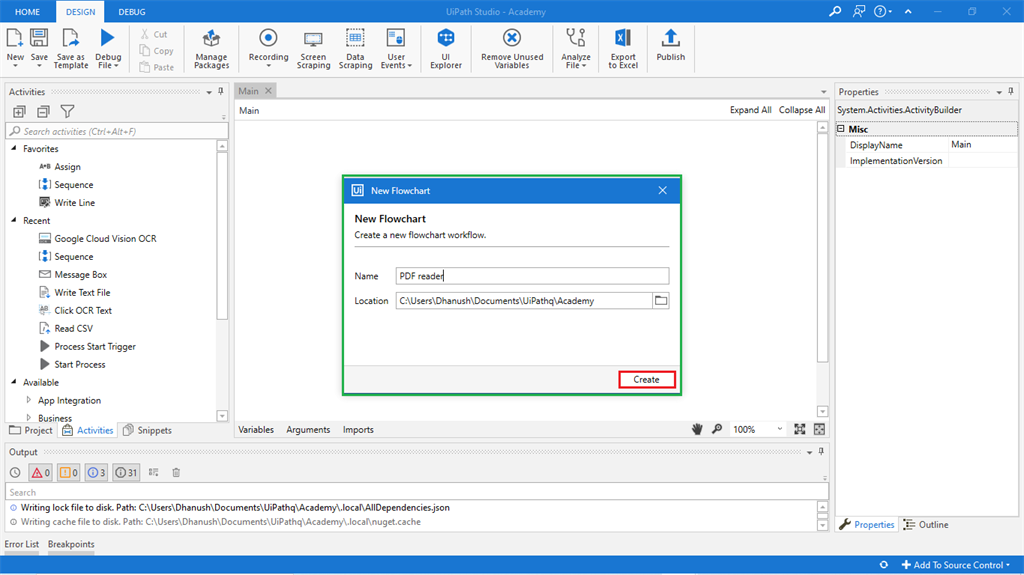The image size is (1024, 575).
Task: Open Activities filter funnel icon
Action: point(67,111)
